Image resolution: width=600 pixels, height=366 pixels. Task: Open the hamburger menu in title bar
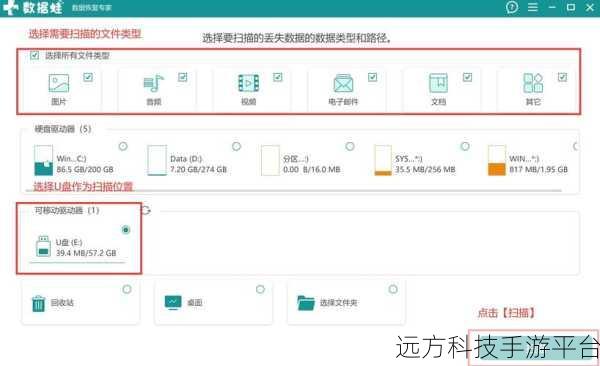pyautogui.click(x=533, y=7)
